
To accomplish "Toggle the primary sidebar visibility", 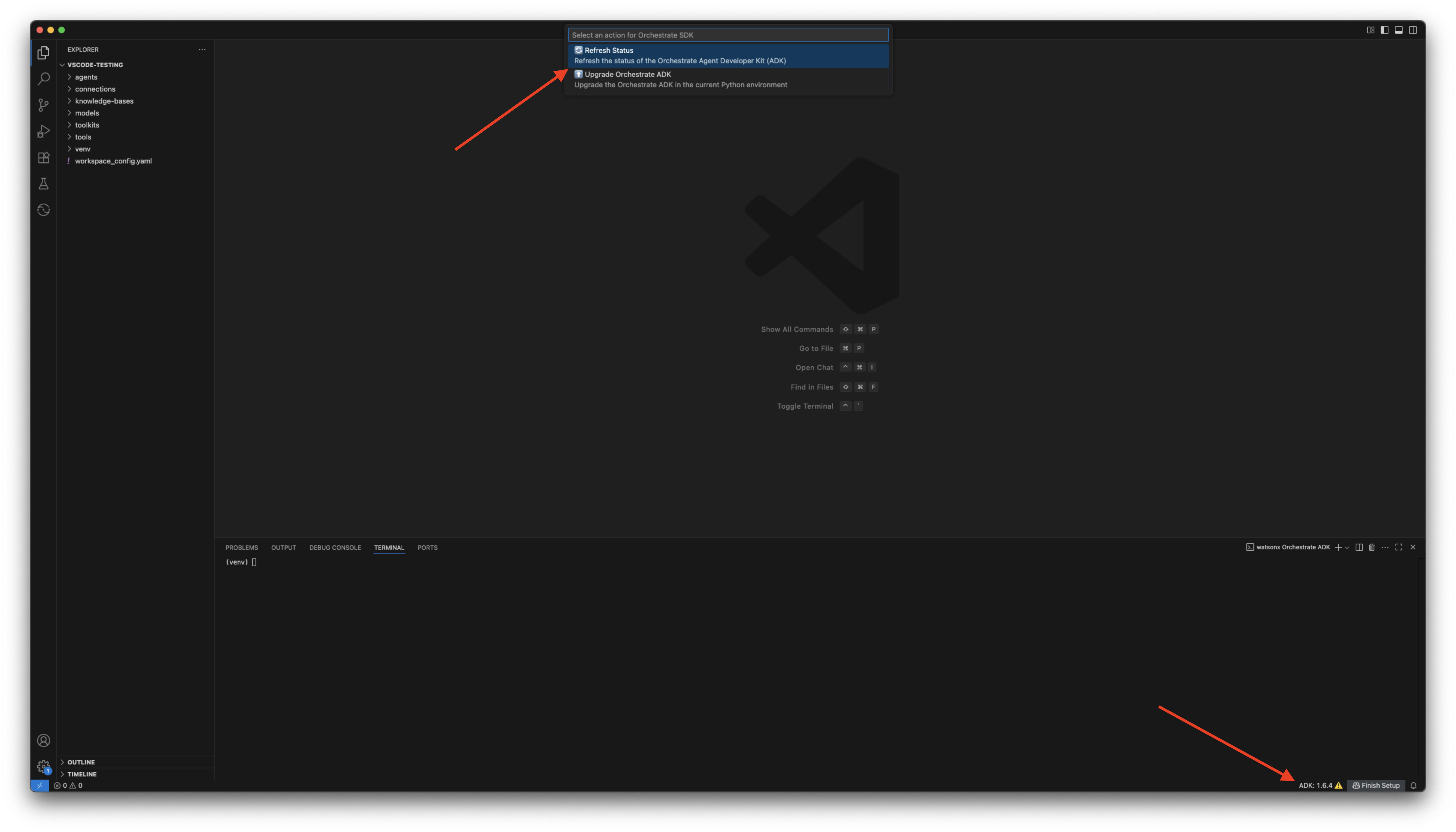I will tap(1384, 30).
